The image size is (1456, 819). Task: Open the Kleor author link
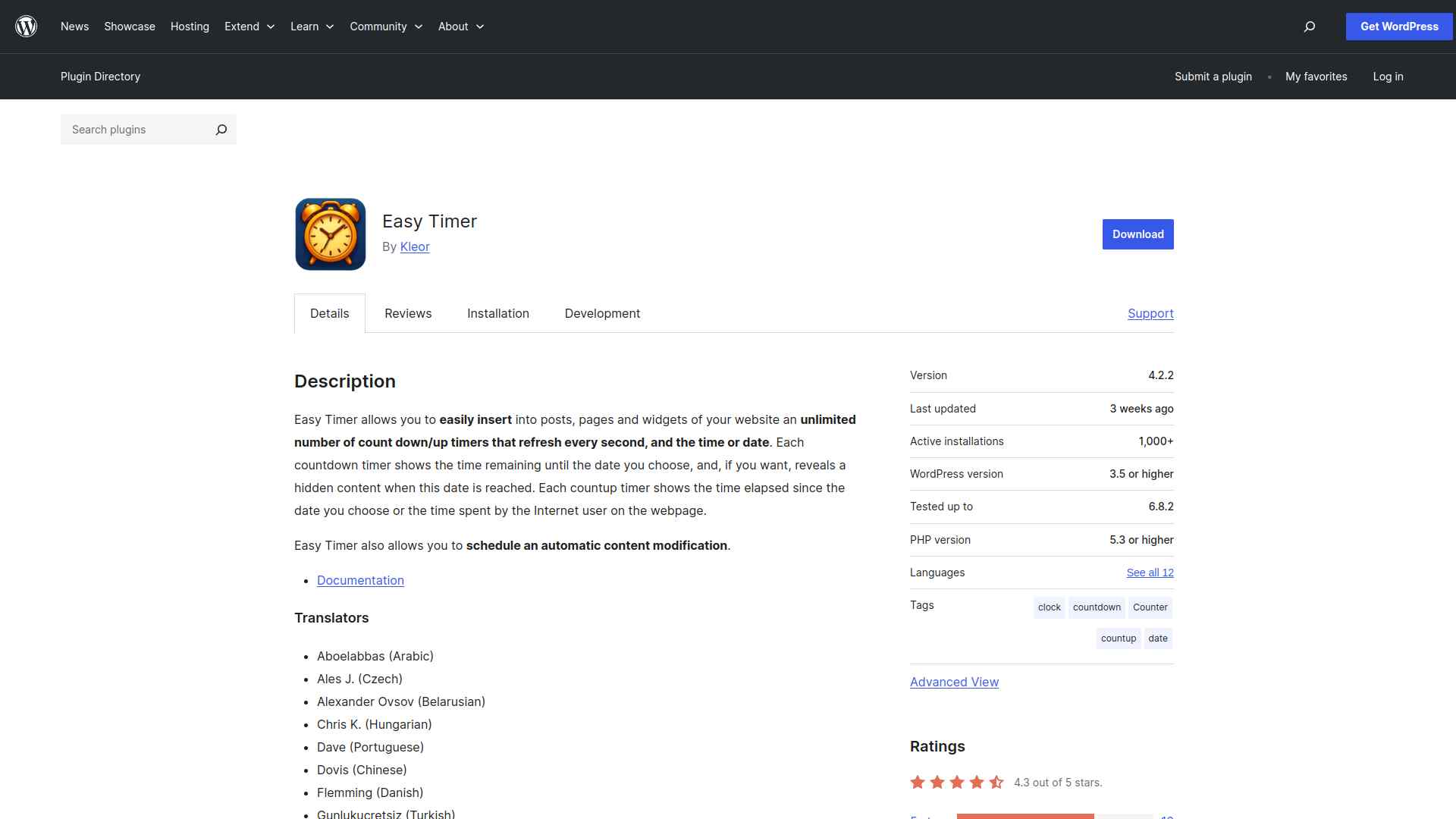(x=415, y=246)
